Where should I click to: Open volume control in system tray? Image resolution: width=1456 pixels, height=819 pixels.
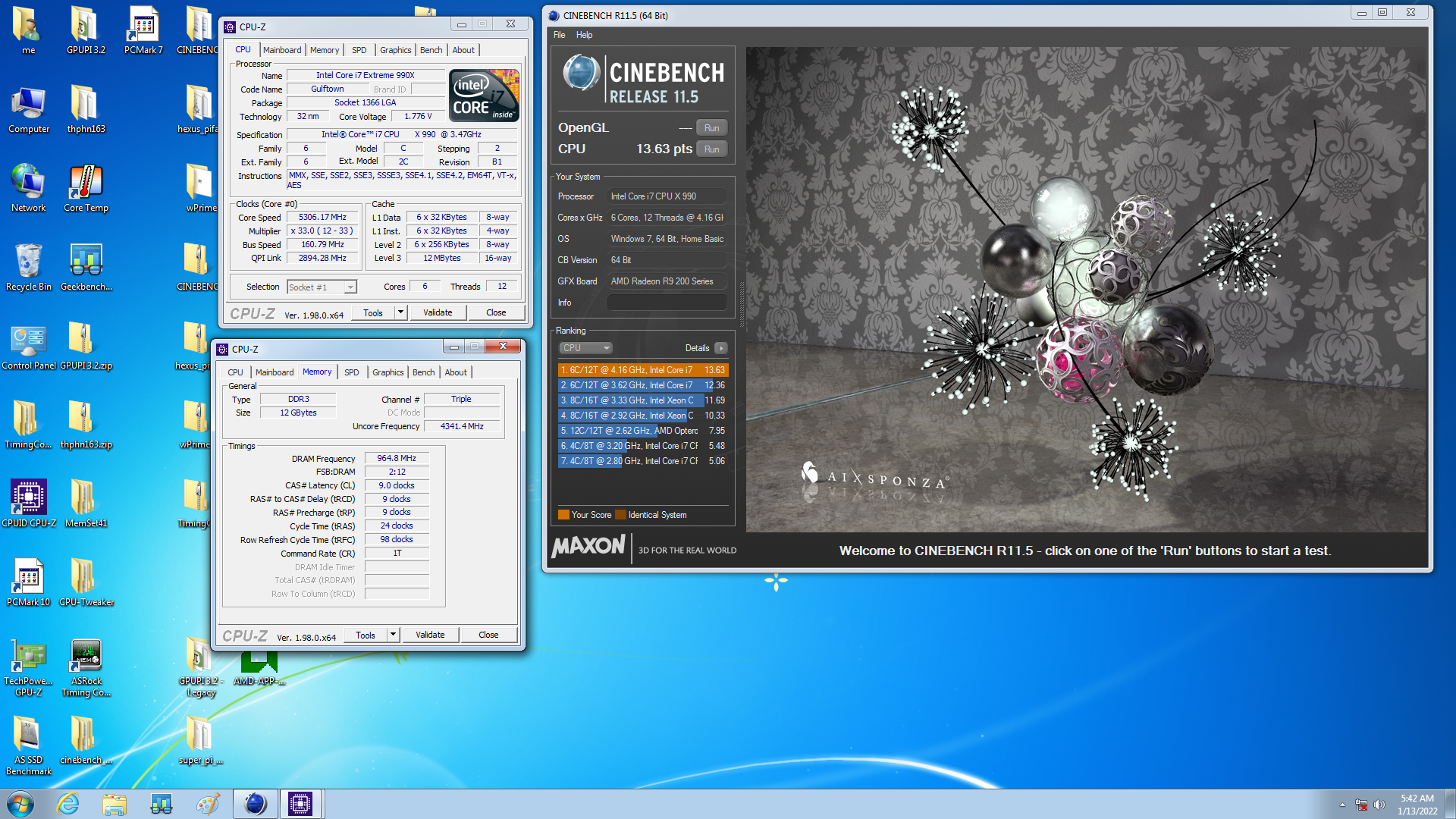click(1379, 805)
